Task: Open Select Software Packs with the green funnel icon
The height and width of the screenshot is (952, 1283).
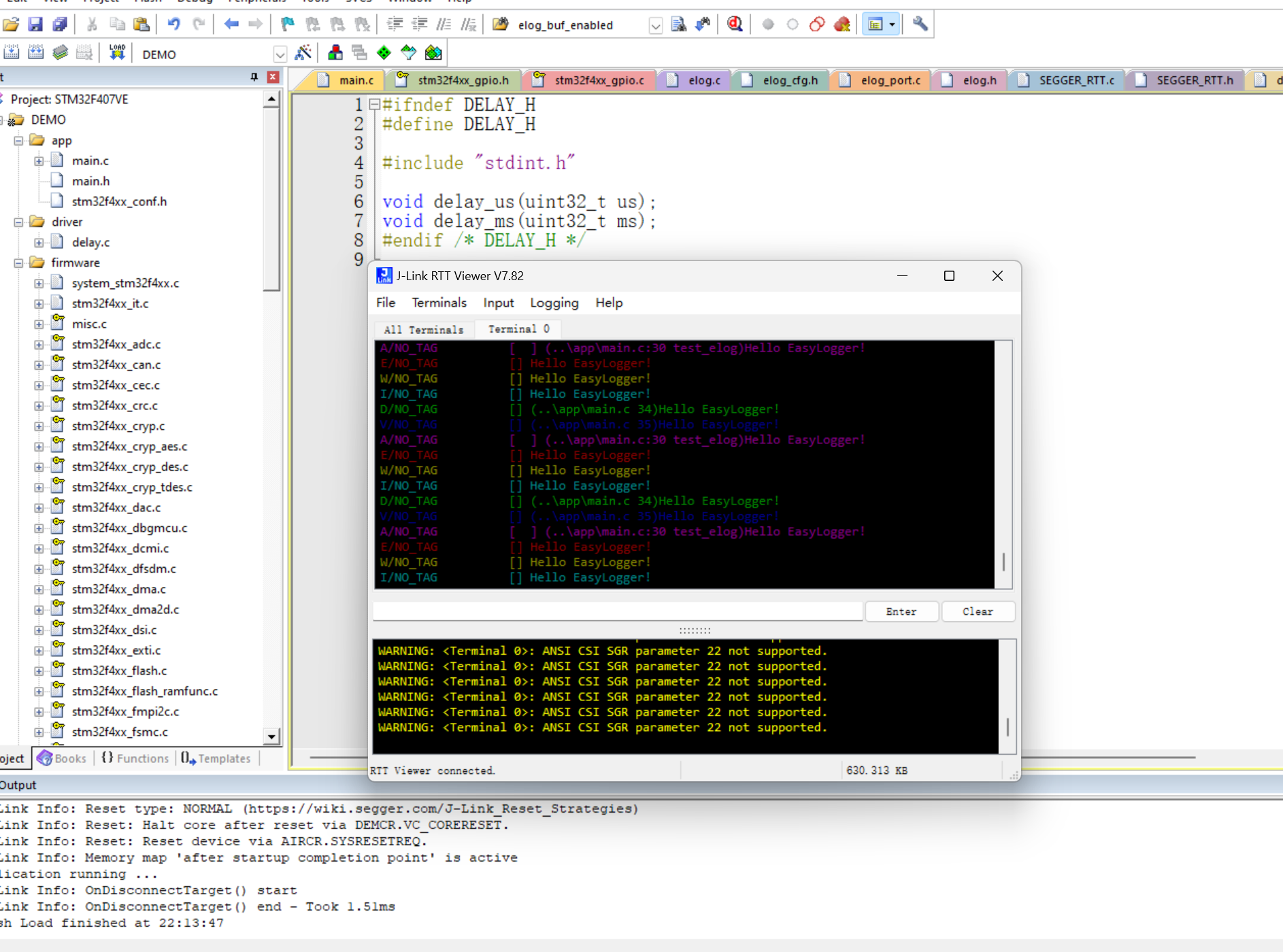Action: coord(409,53)
